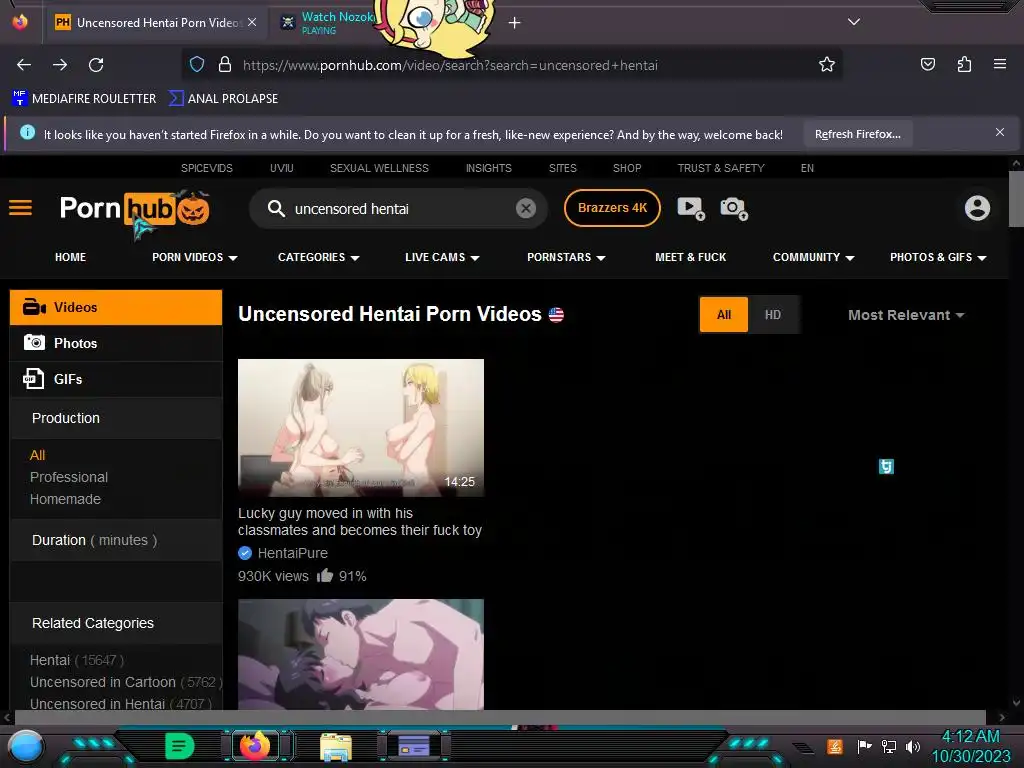Bookmark this page with the star icon
The width and height of the screenshot is (1024, 768).
[827, 65]
